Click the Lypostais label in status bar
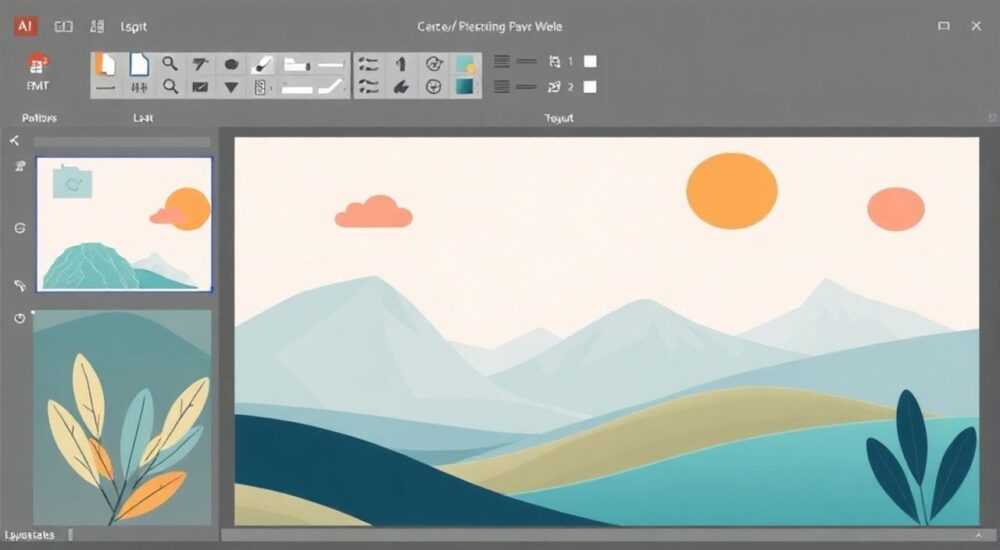Viewport: 1000px width, 550px height. [x=30, y=535]
